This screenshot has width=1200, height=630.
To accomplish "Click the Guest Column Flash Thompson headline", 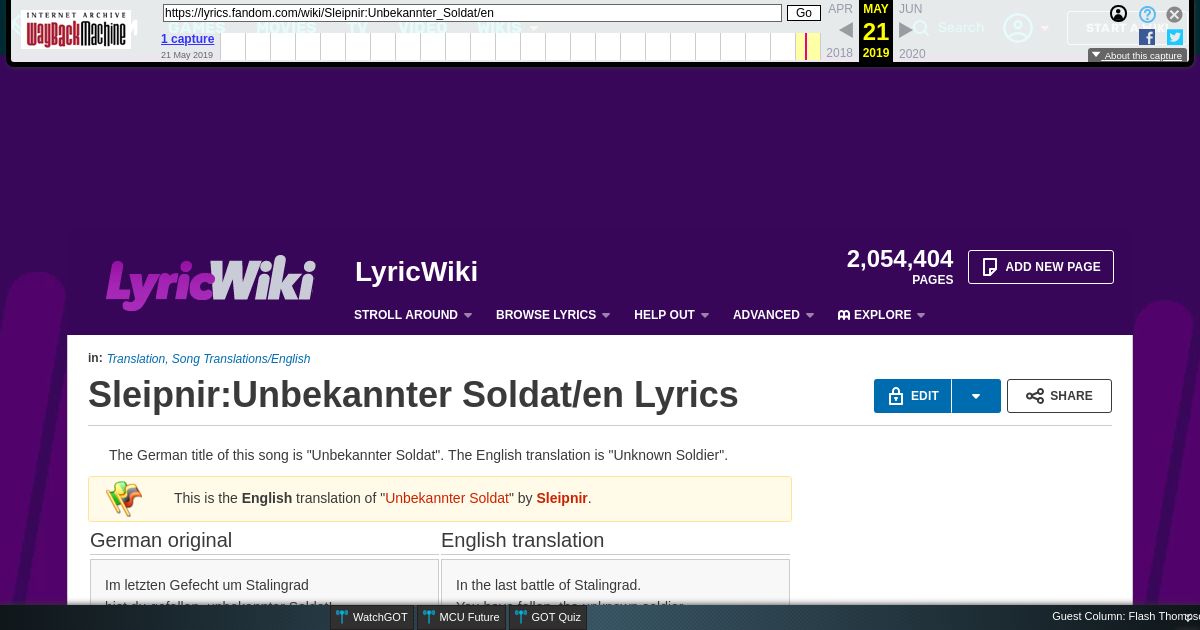I will pos(1125,617).
